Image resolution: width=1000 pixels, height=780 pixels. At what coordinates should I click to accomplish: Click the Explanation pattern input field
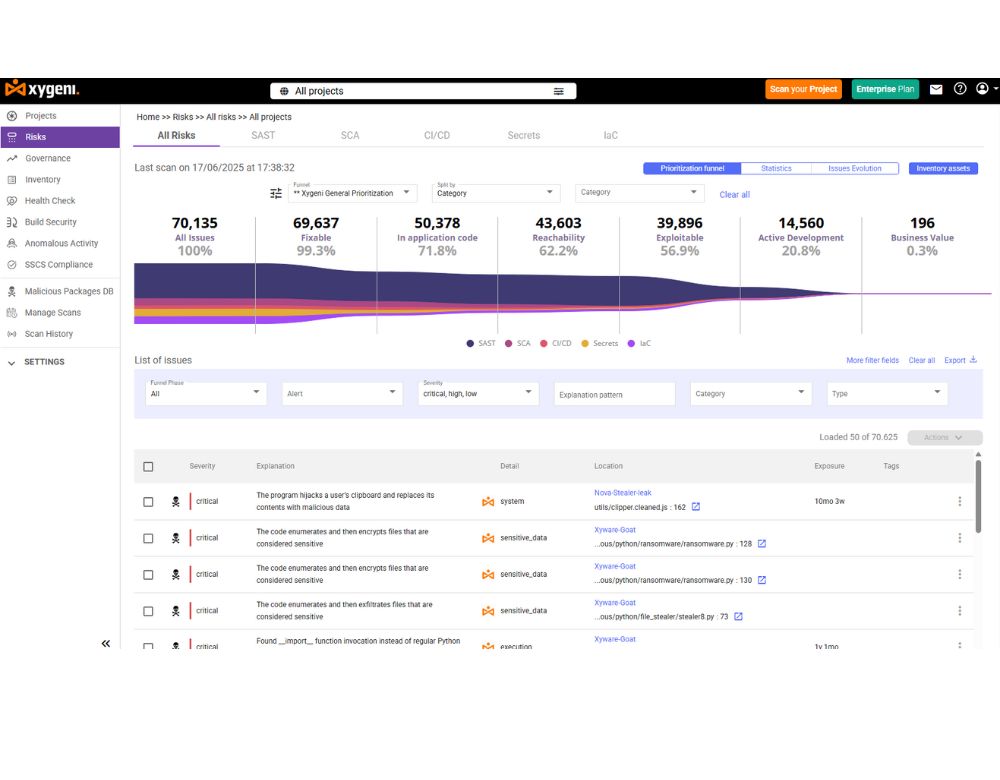click(x=614, y=394)
